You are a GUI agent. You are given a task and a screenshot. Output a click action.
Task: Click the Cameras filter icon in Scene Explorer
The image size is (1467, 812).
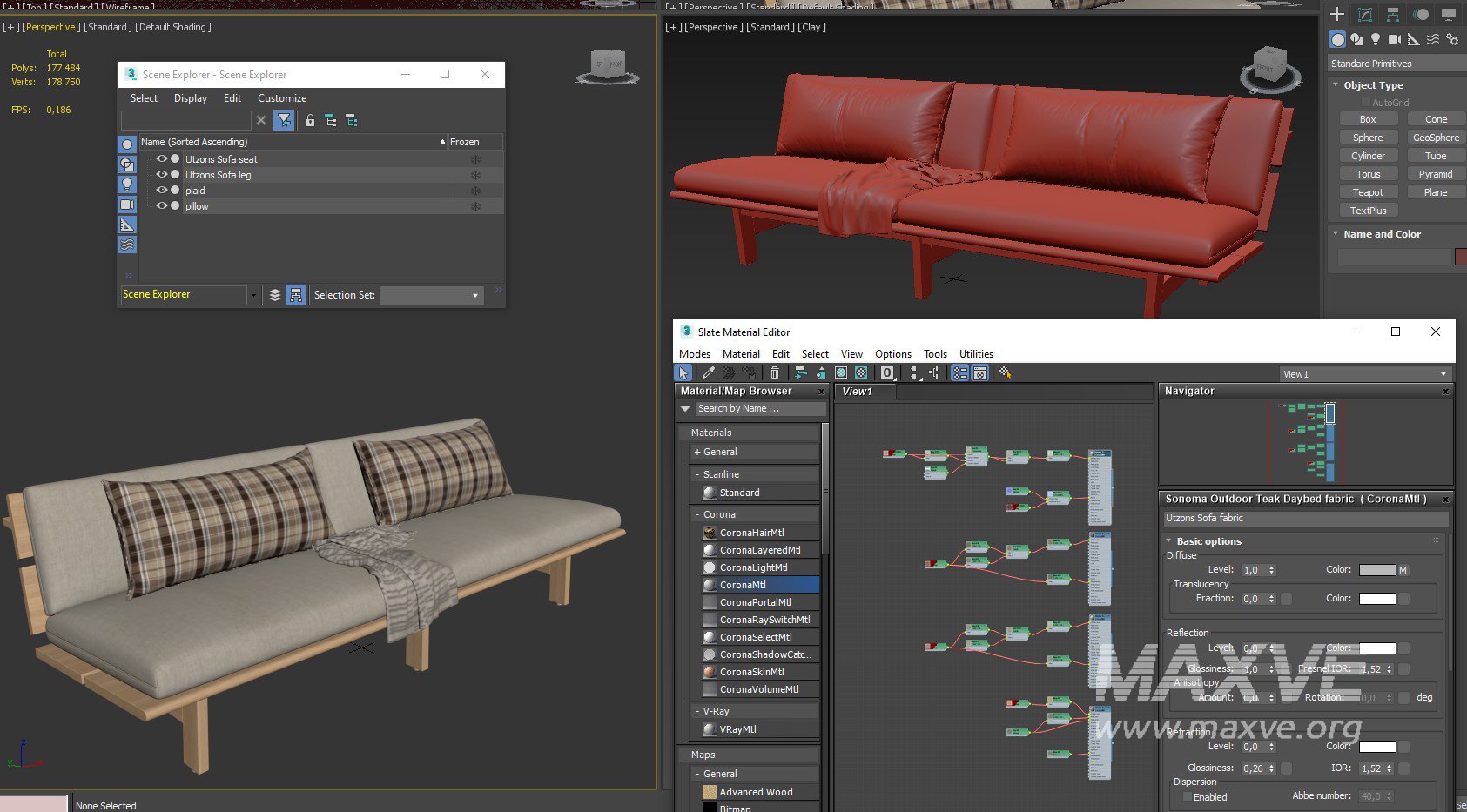click(x=127, y=205)
